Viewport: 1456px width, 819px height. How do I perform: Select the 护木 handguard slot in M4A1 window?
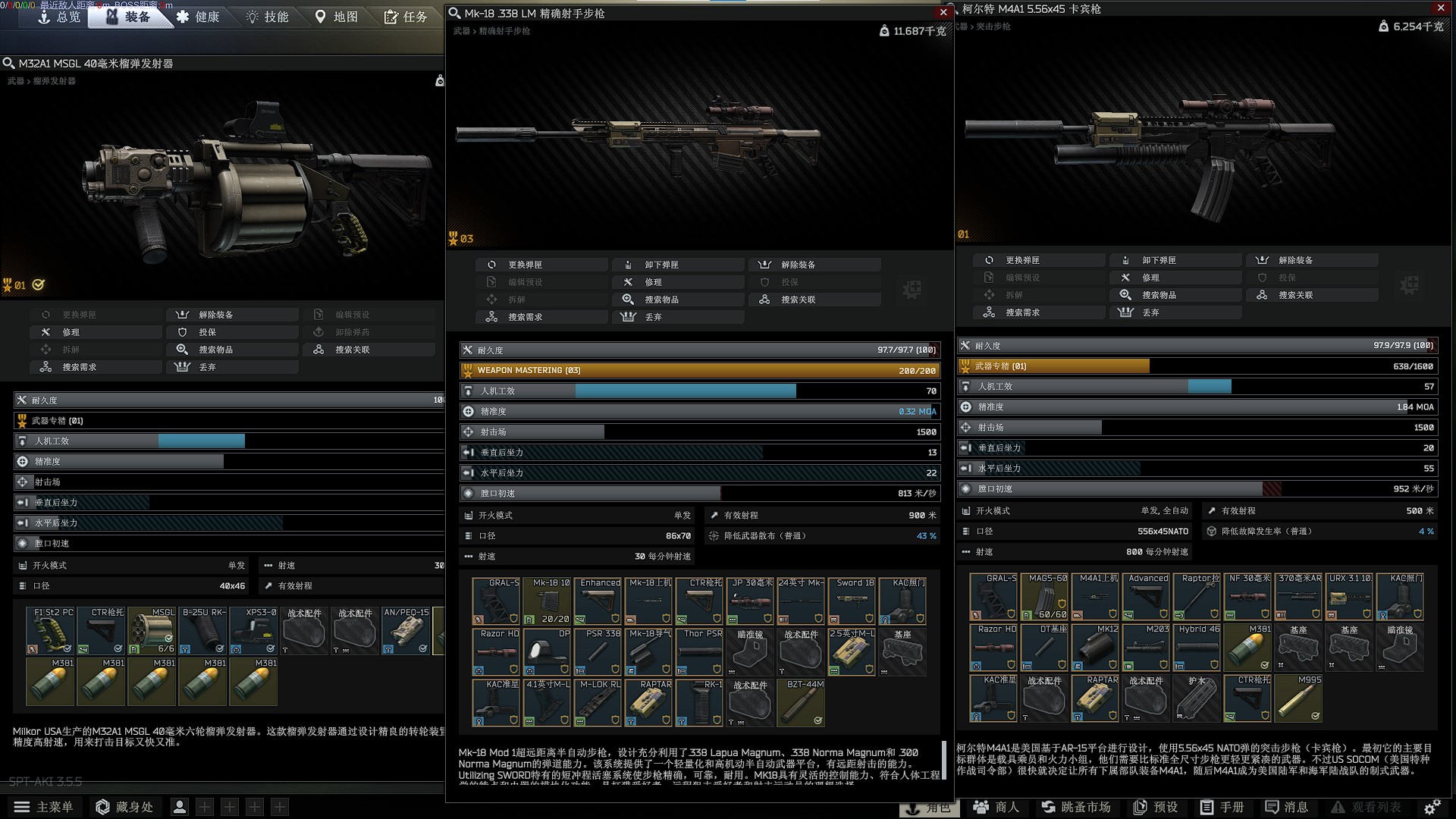[x=1197, y=698]
